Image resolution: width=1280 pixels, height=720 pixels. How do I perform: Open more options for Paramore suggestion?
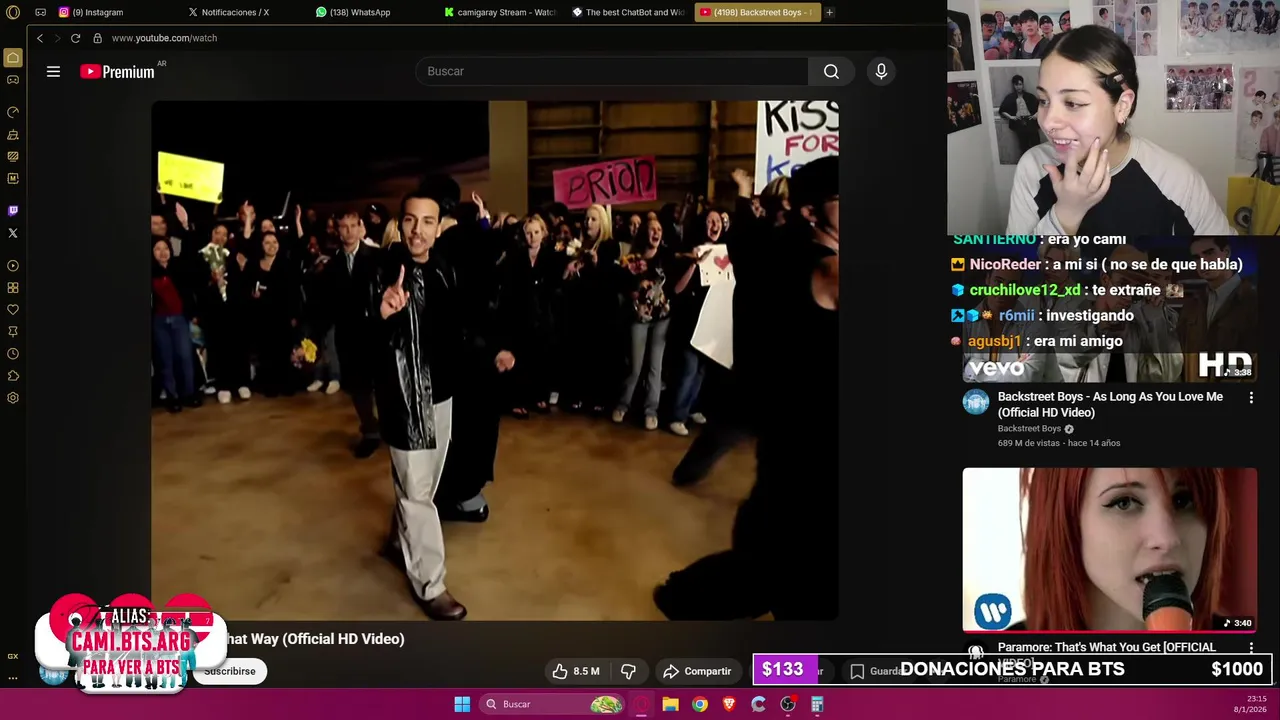[1251, 648]
